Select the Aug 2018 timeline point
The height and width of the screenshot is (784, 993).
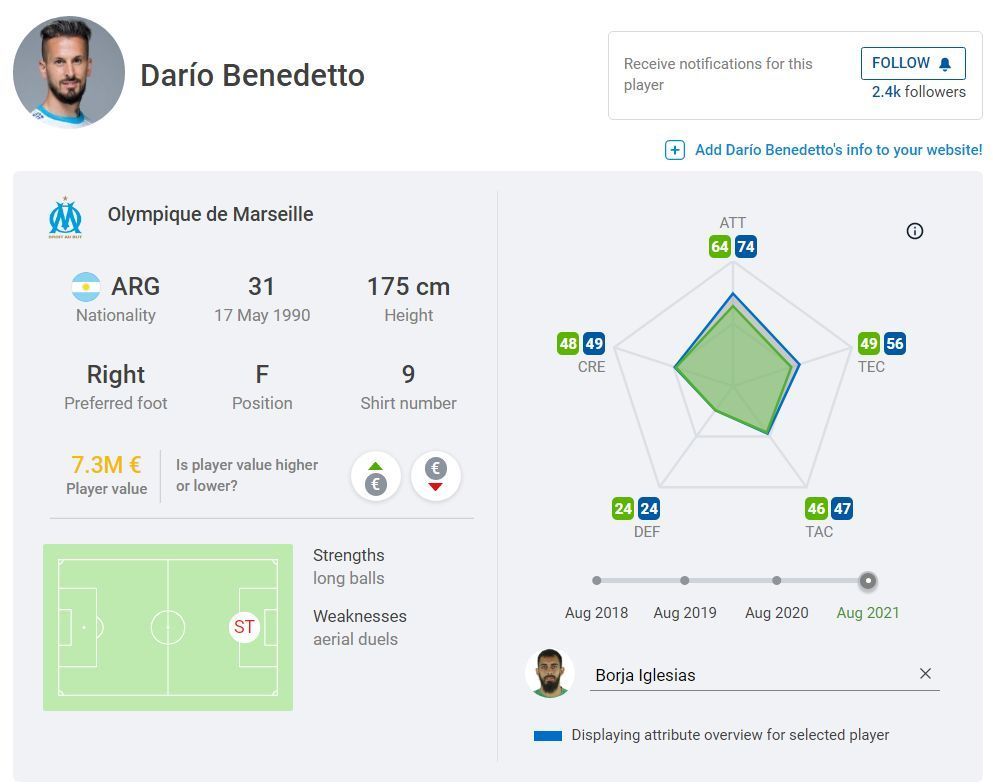click(597, 580)
